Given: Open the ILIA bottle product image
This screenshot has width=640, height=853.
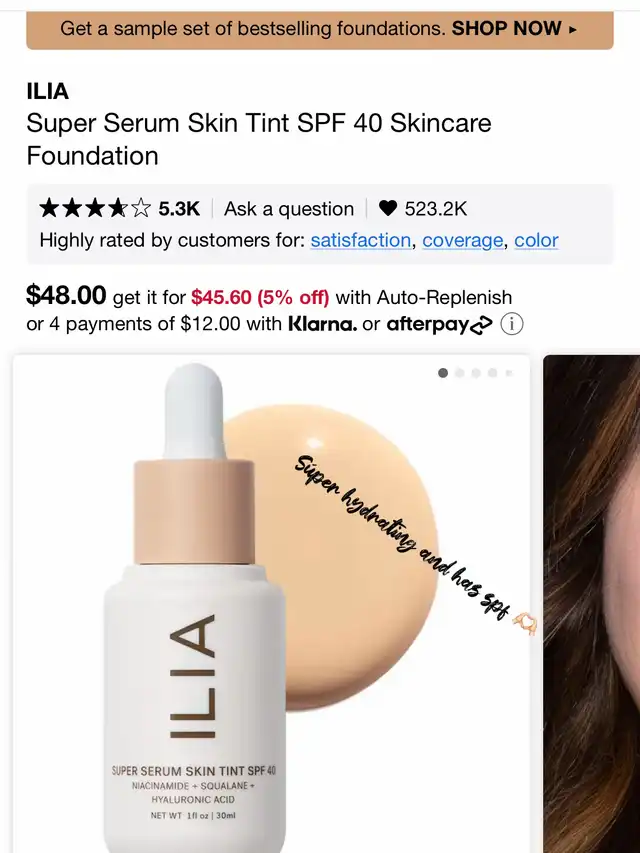Looking at the screenshot, I should click(194, 608).
